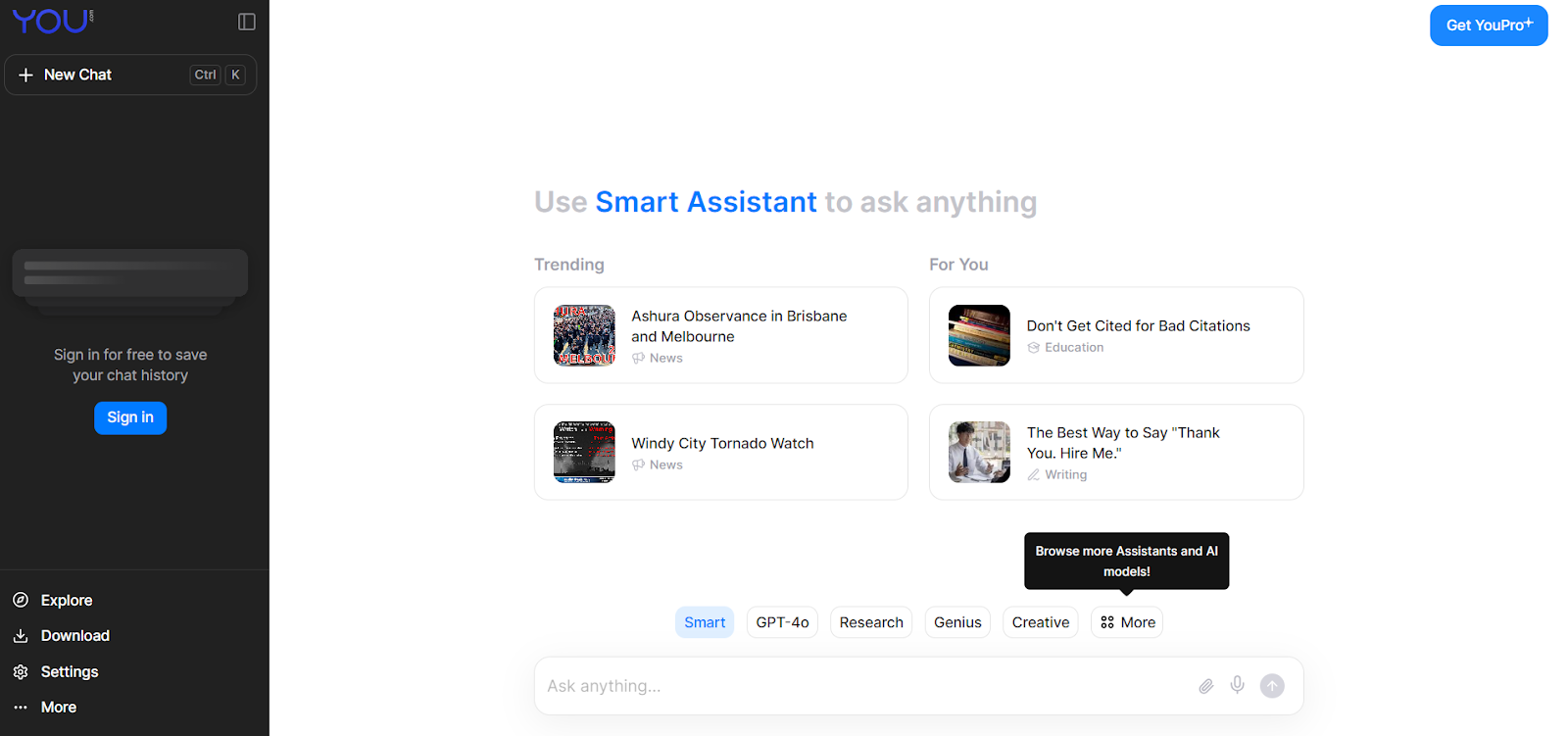
Task: Click the send arrow button
Action: coord(1272,686)
